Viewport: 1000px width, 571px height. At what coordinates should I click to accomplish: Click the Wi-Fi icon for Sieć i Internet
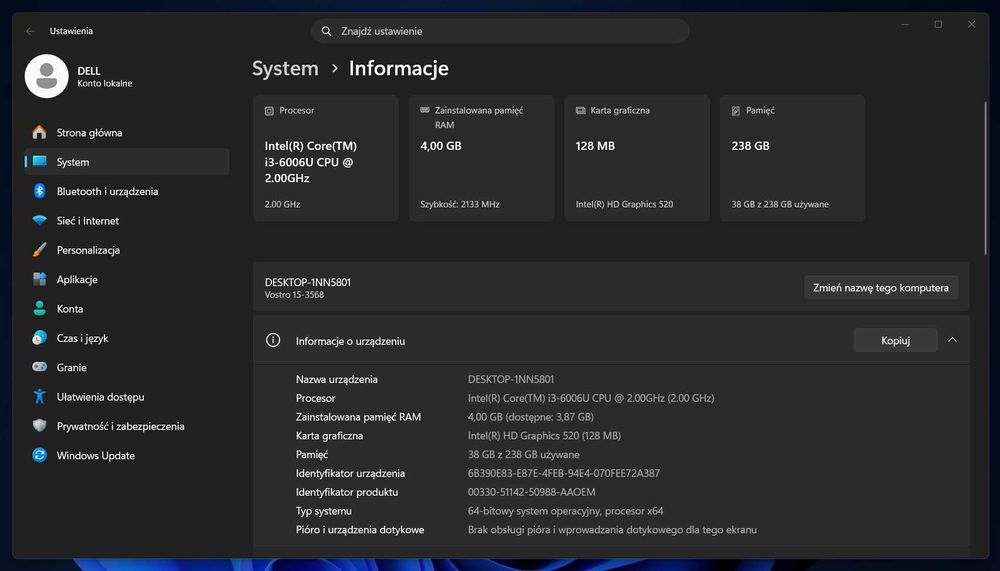pyautogui.click(x=40, y=220)
